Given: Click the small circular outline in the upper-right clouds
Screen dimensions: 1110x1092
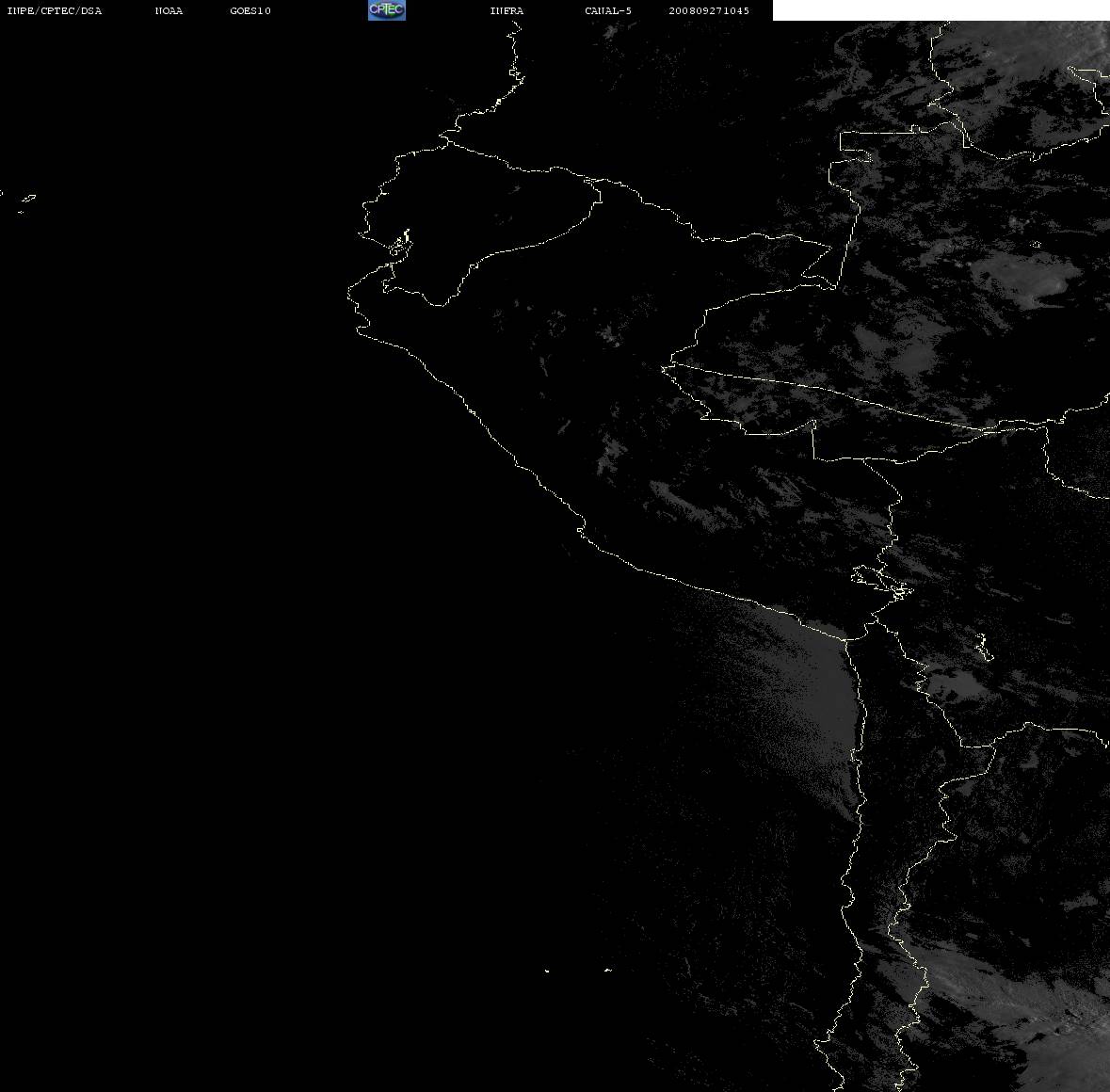Looking at the screenshot, I should click(x=1036, y=244).
